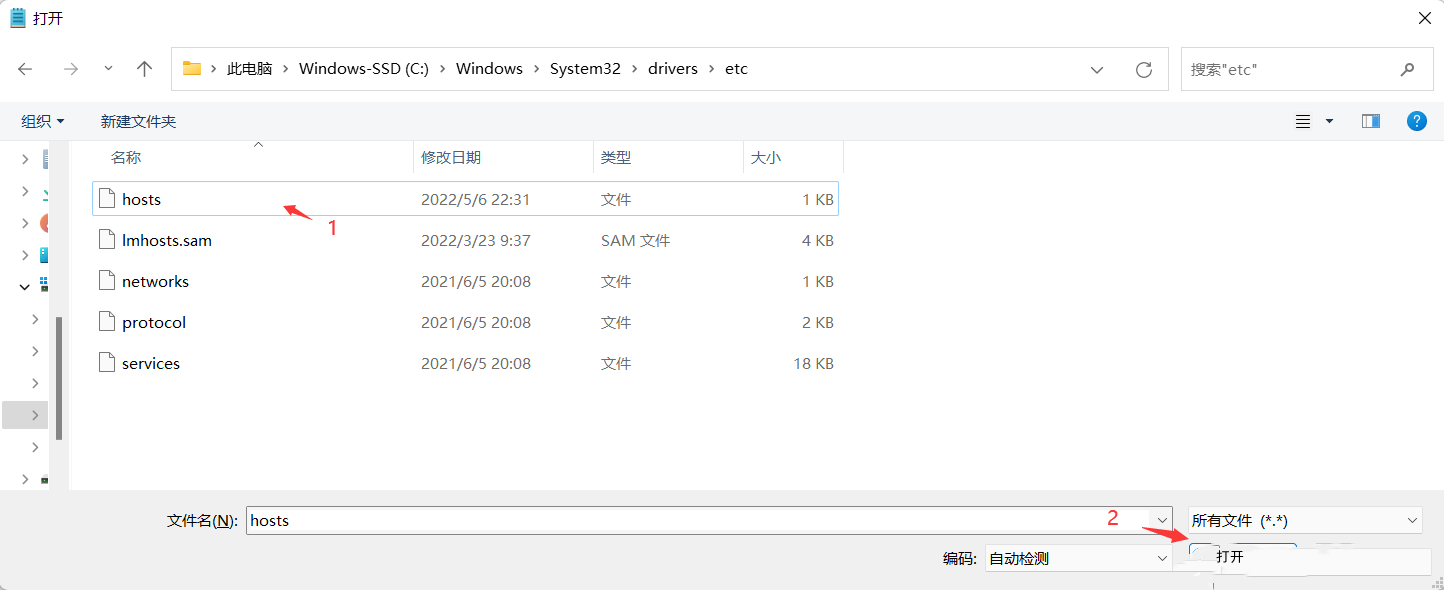
Task: Click the blue Help question mark icon
Action: point(1417,120)
